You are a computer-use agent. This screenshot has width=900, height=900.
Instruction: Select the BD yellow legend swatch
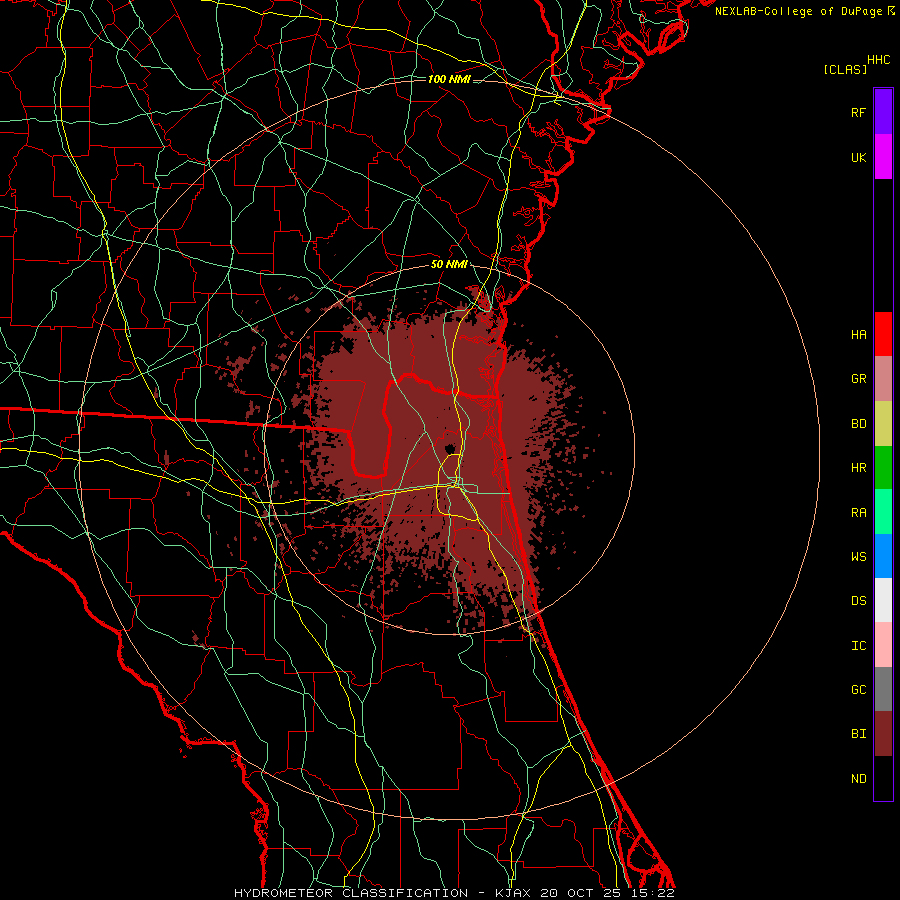click(x=883, y=424)
